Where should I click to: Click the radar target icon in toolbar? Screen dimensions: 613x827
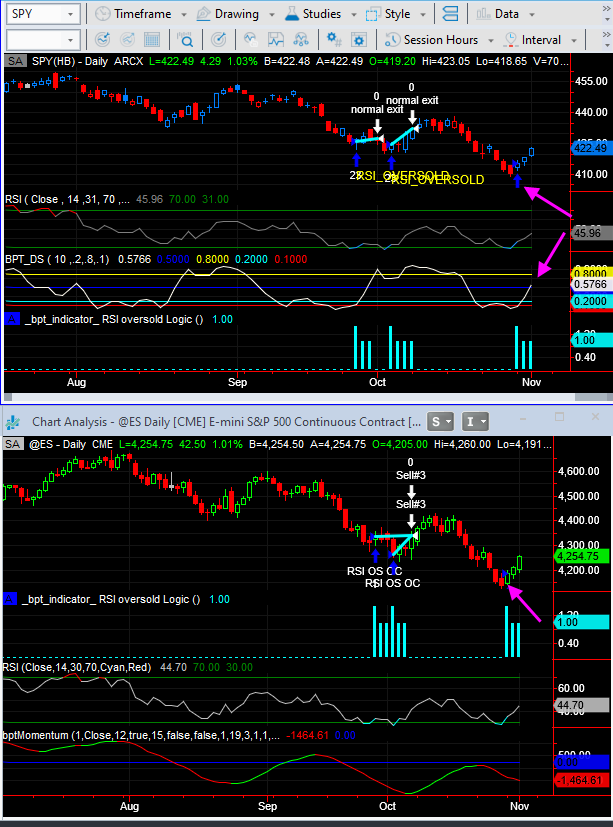point(218,40)
